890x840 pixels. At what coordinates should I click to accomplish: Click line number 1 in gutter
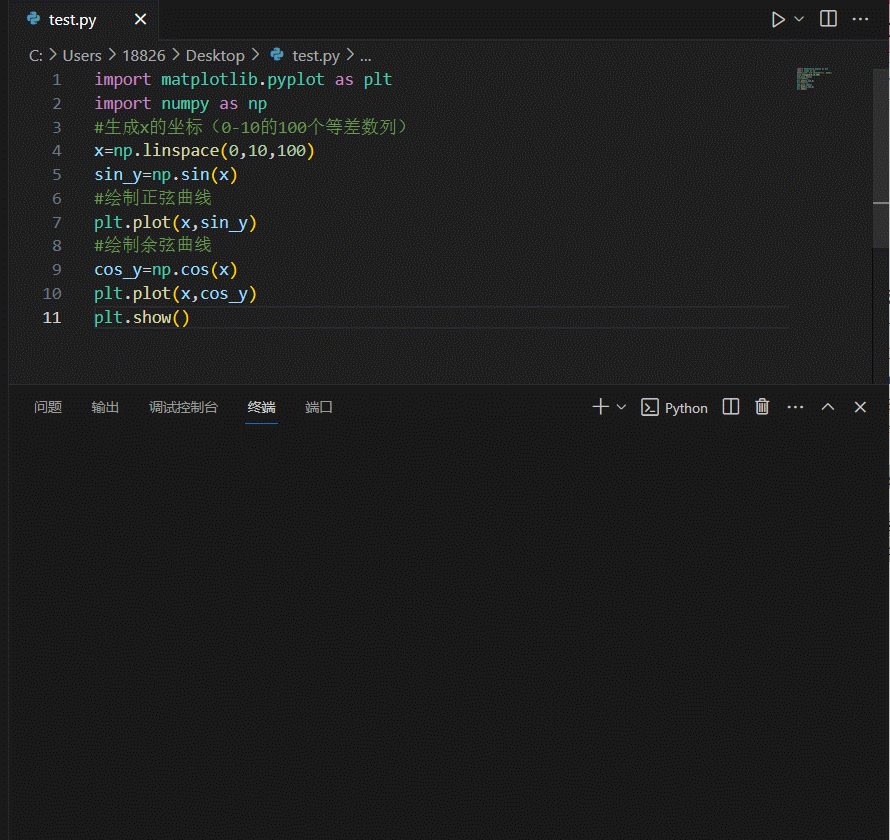click(57, 79)
